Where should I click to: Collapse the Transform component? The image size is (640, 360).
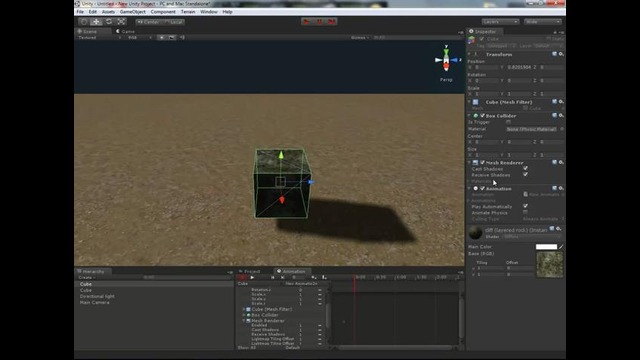(469, 54)
